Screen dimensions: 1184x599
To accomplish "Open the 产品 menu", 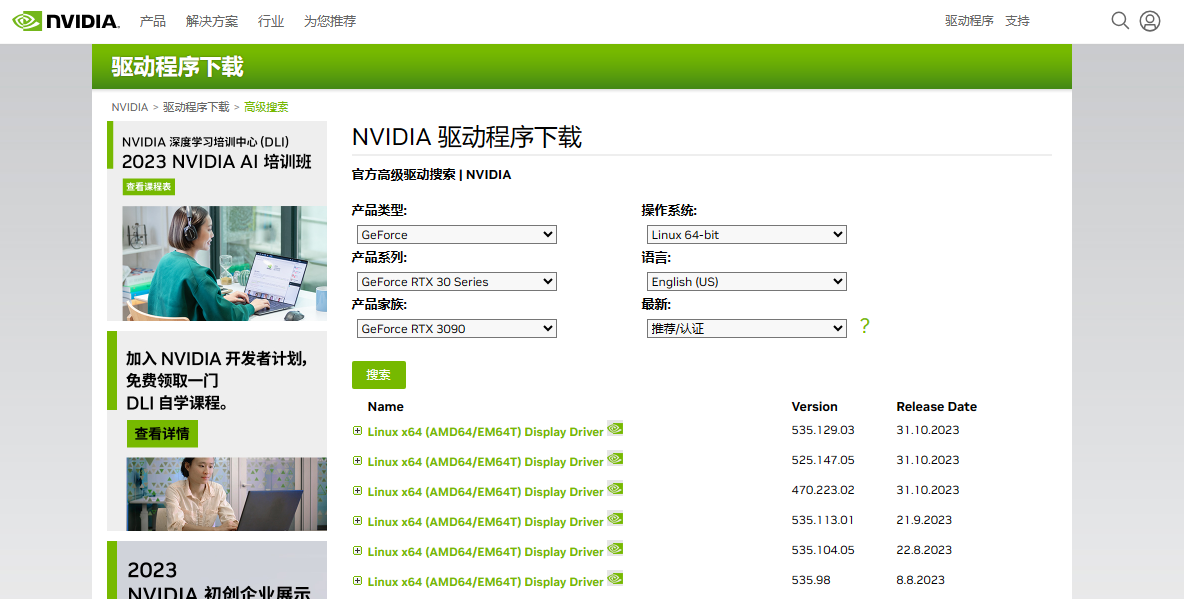I will 153,21.
